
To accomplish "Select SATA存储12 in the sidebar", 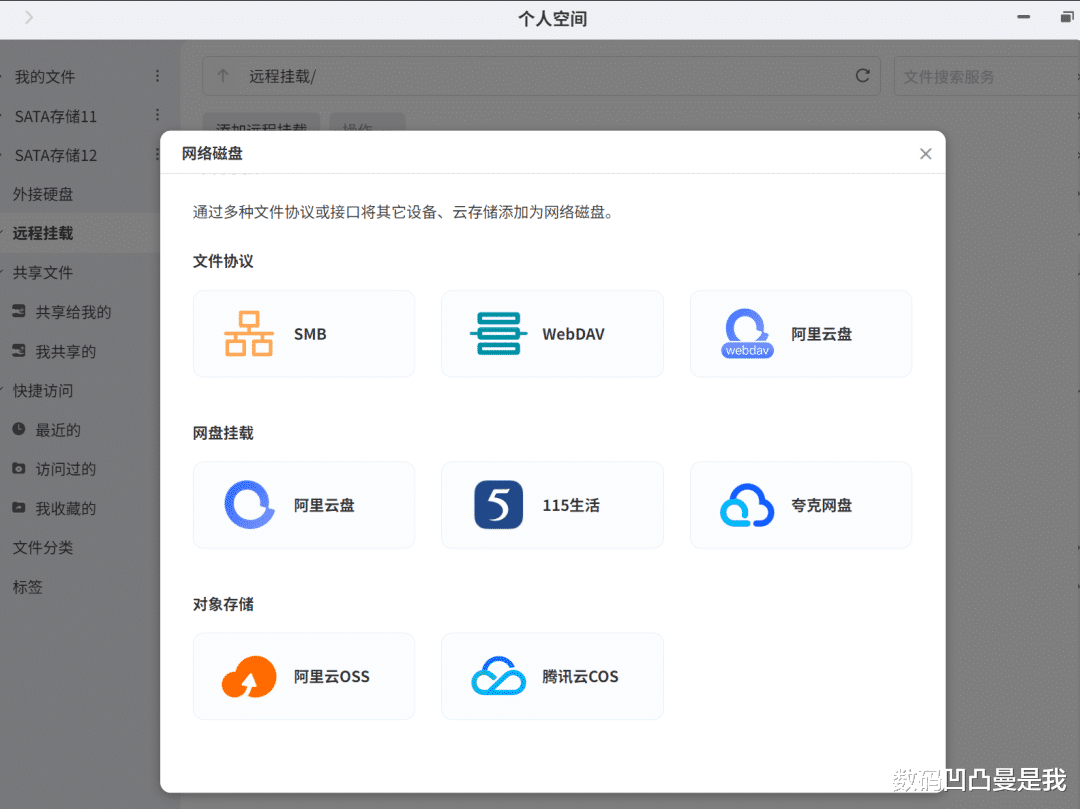I will pos(56,155).
